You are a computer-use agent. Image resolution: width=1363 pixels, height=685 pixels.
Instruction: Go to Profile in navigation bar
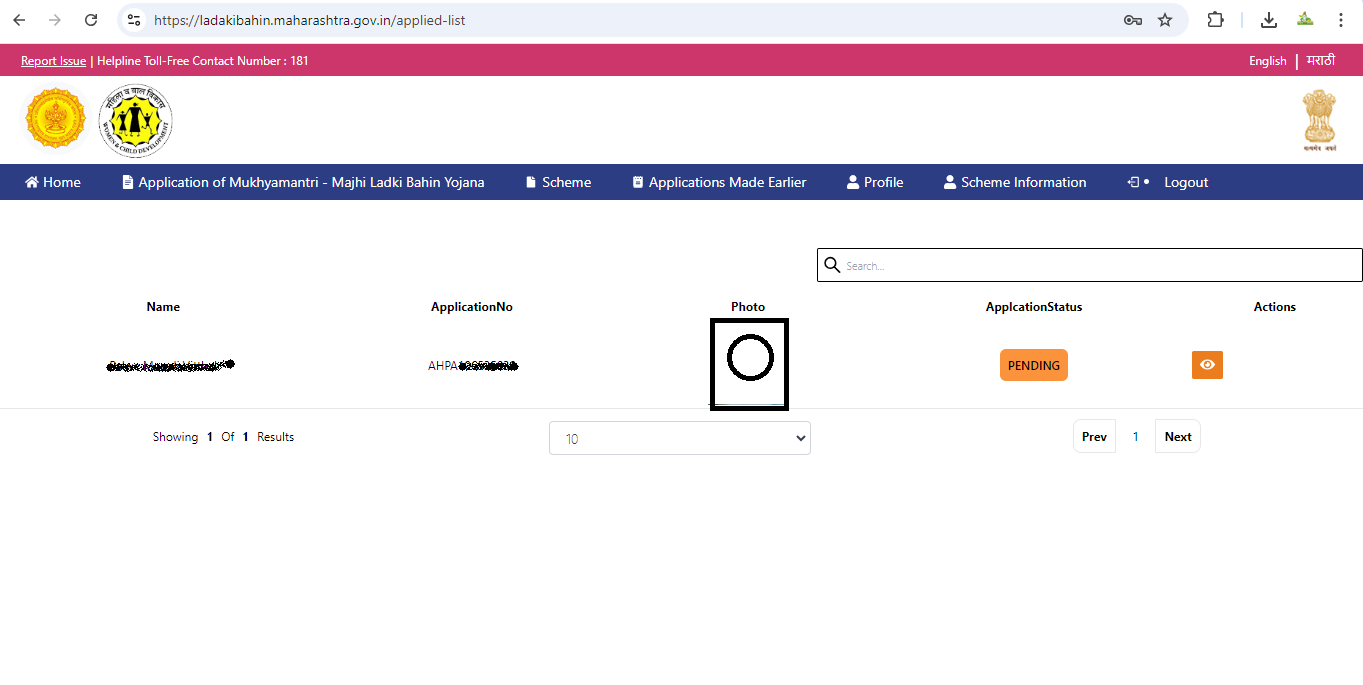(874, 182)
